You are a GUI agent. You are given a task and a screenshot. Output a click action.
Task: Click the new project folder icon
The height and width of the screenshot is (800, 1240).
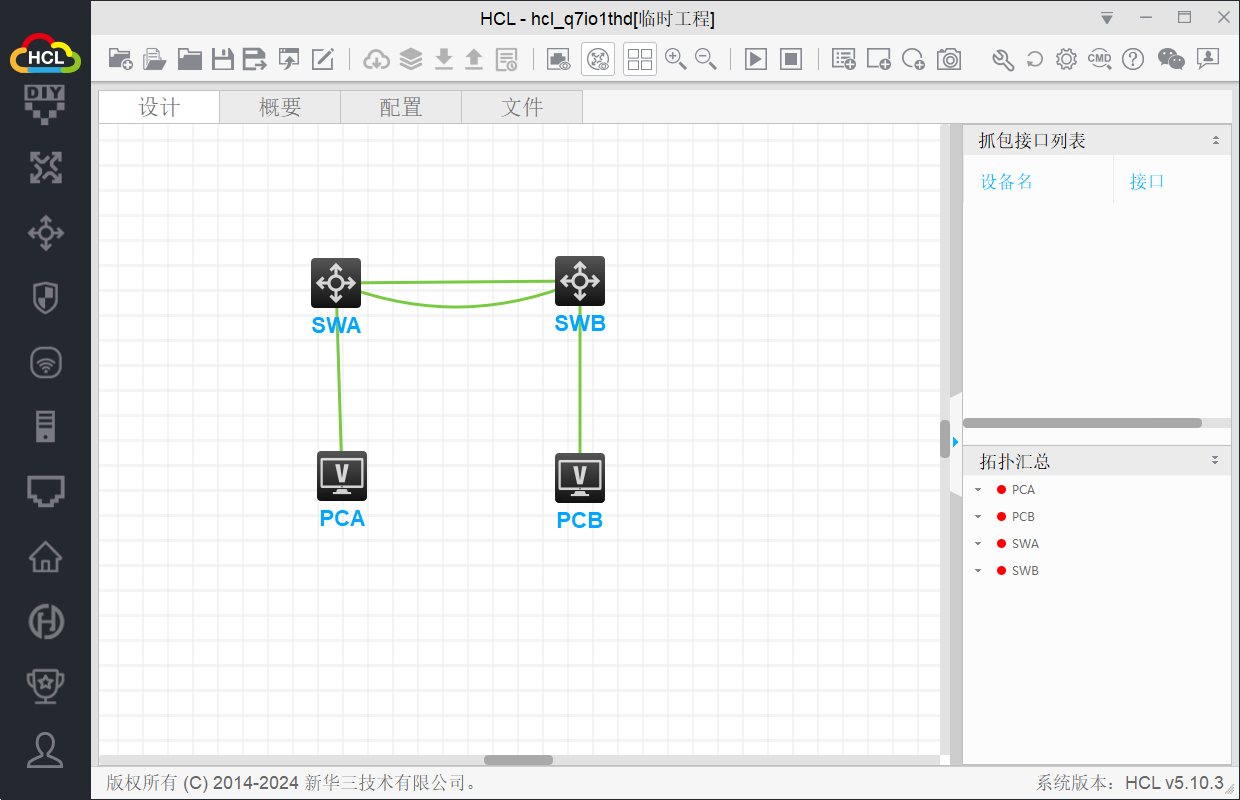coord(120,59)
